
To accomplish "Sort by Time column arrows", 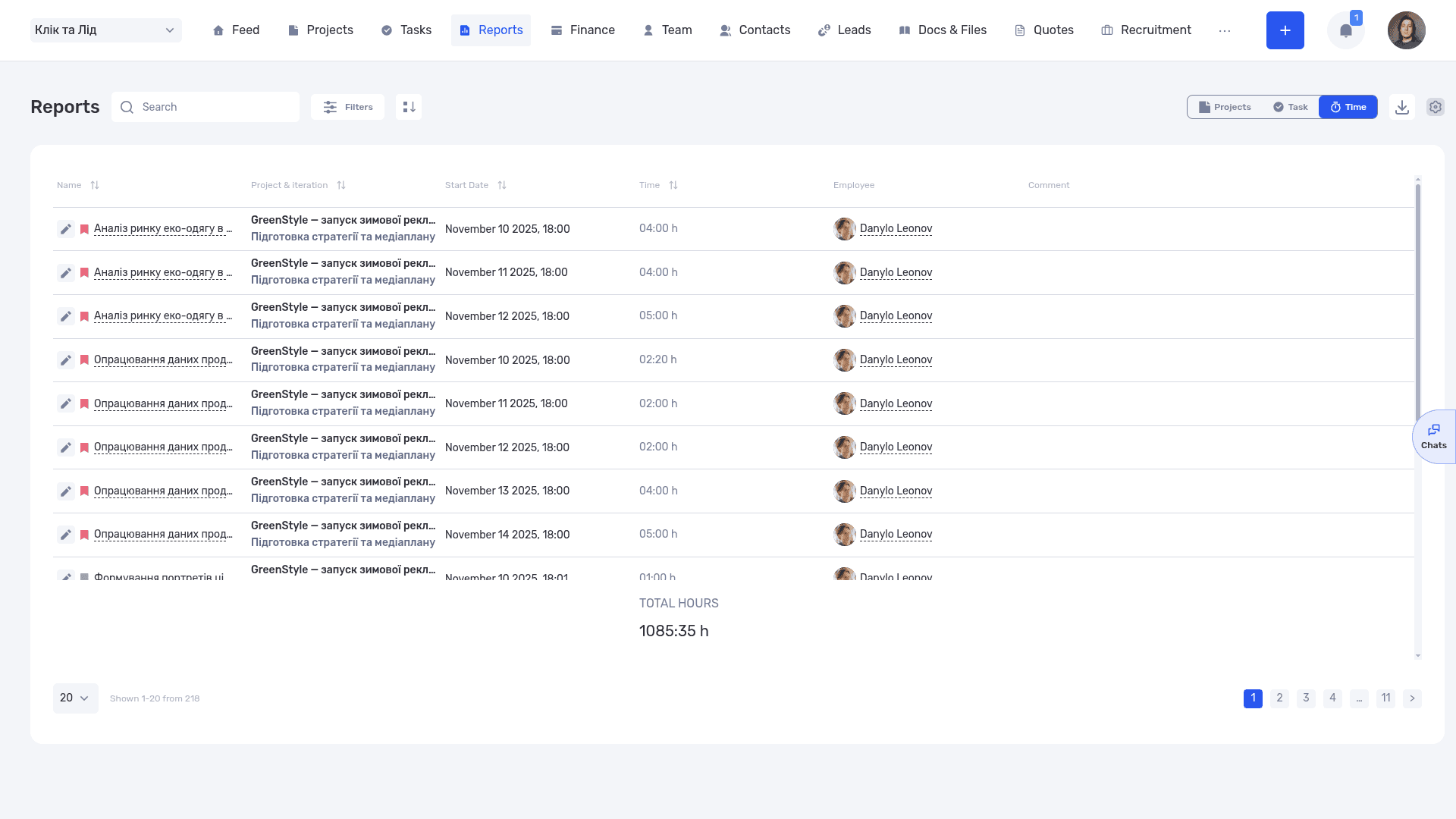I will tap(673, 185).
